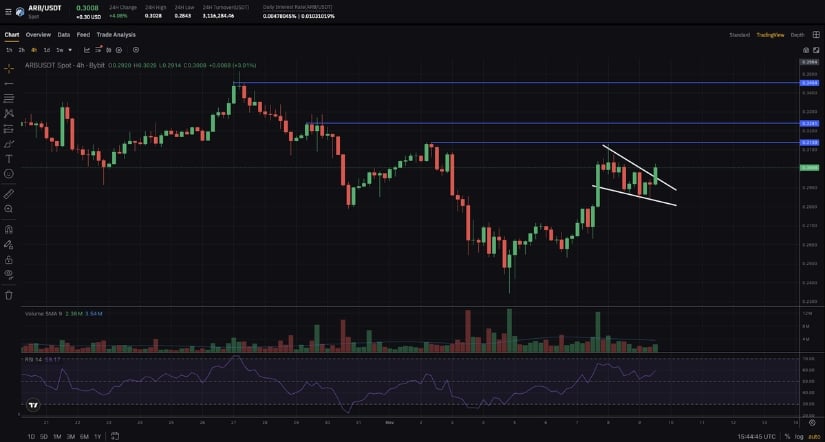The width and height of the screenshot is (825, 442).
Task: Set date range to 1Y
Action: 97,436
